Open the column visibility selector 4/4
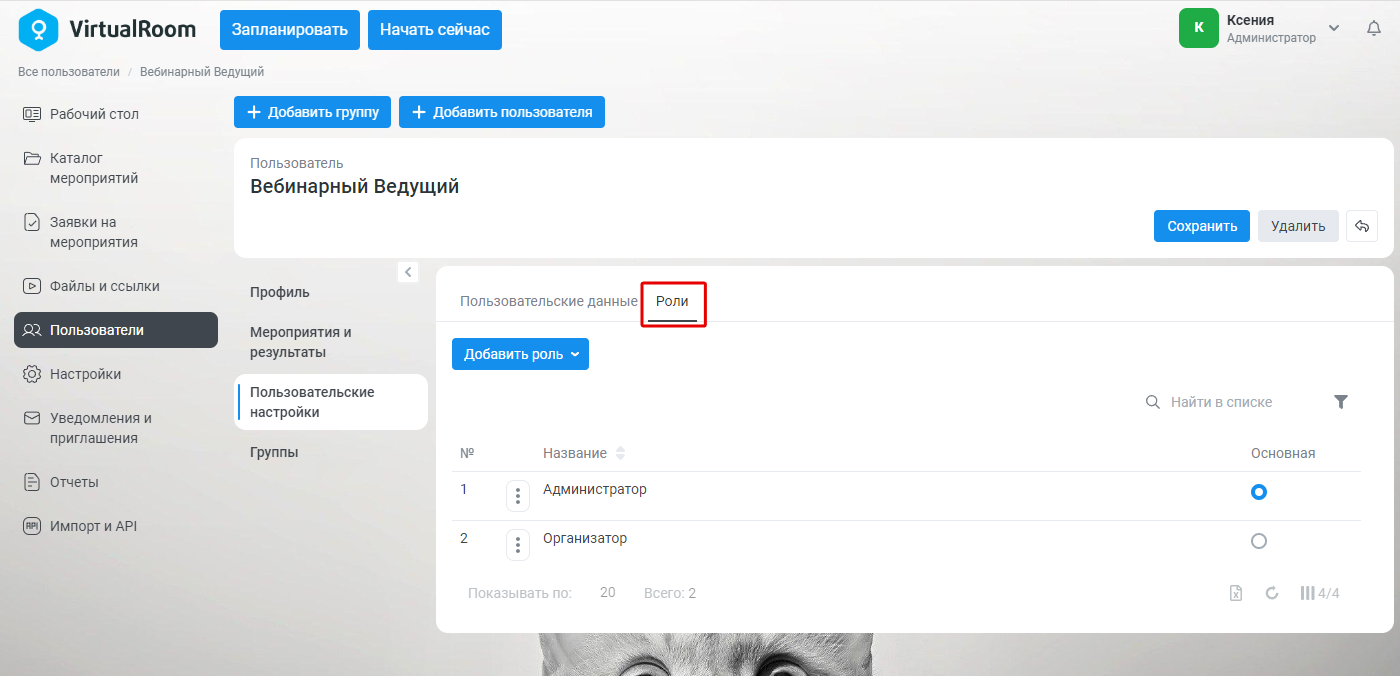 point(1320,593)
